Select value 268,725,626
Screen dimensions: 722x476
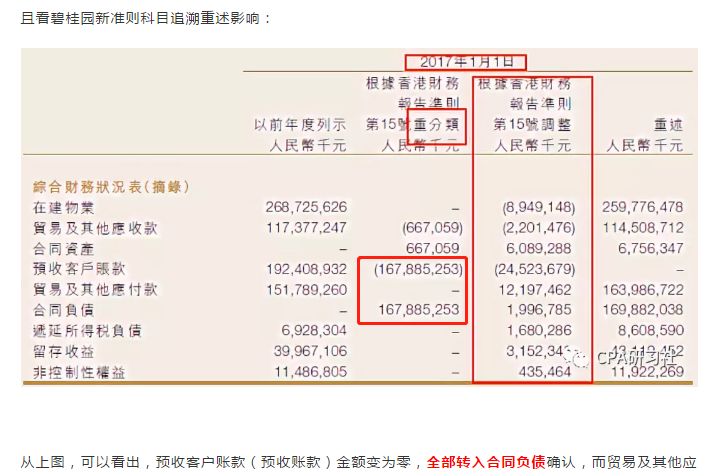point(306,207)
